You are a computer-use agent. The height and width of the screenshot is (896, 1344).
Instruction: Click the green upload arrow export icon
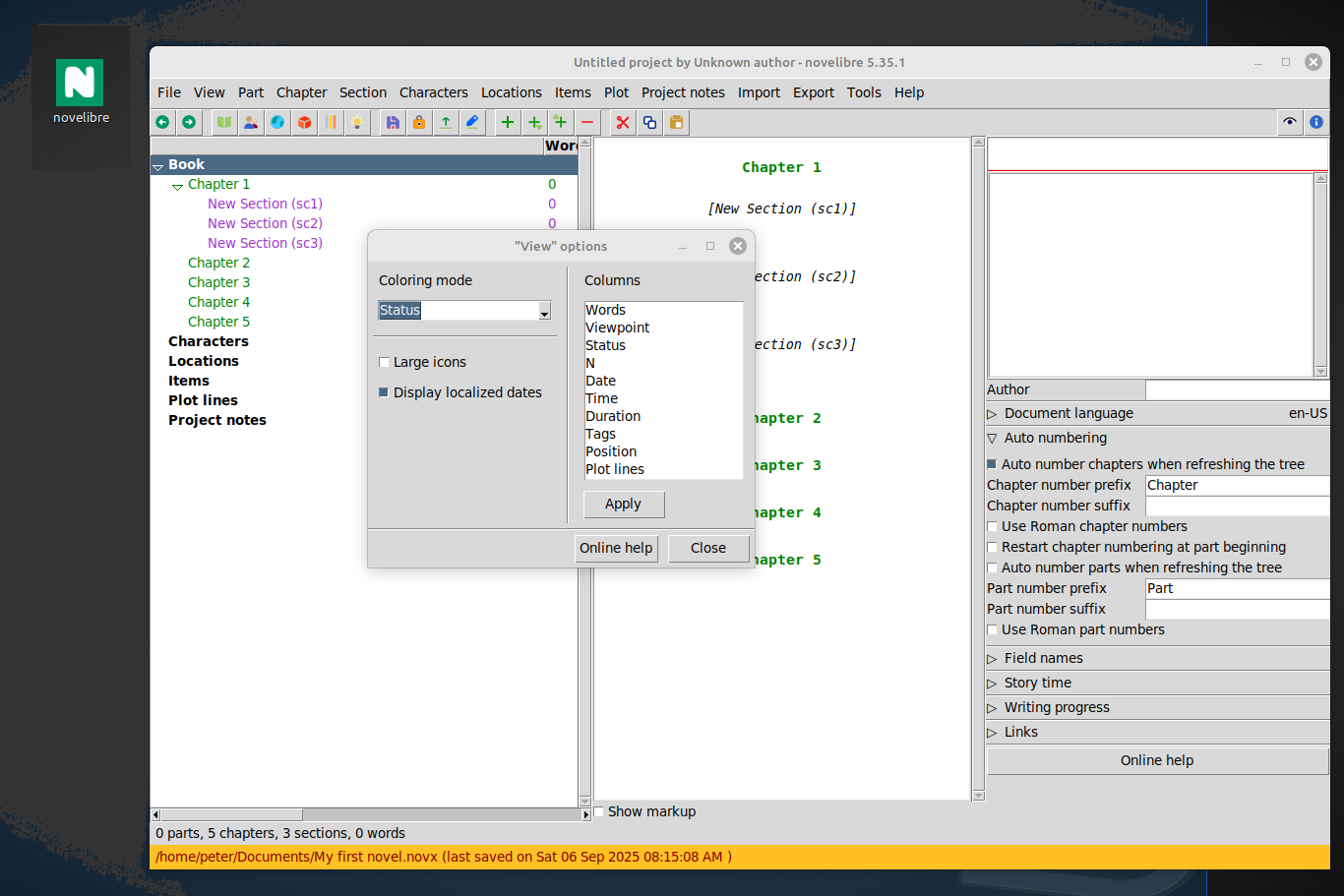pyautogui.click(x=446, y=123)
